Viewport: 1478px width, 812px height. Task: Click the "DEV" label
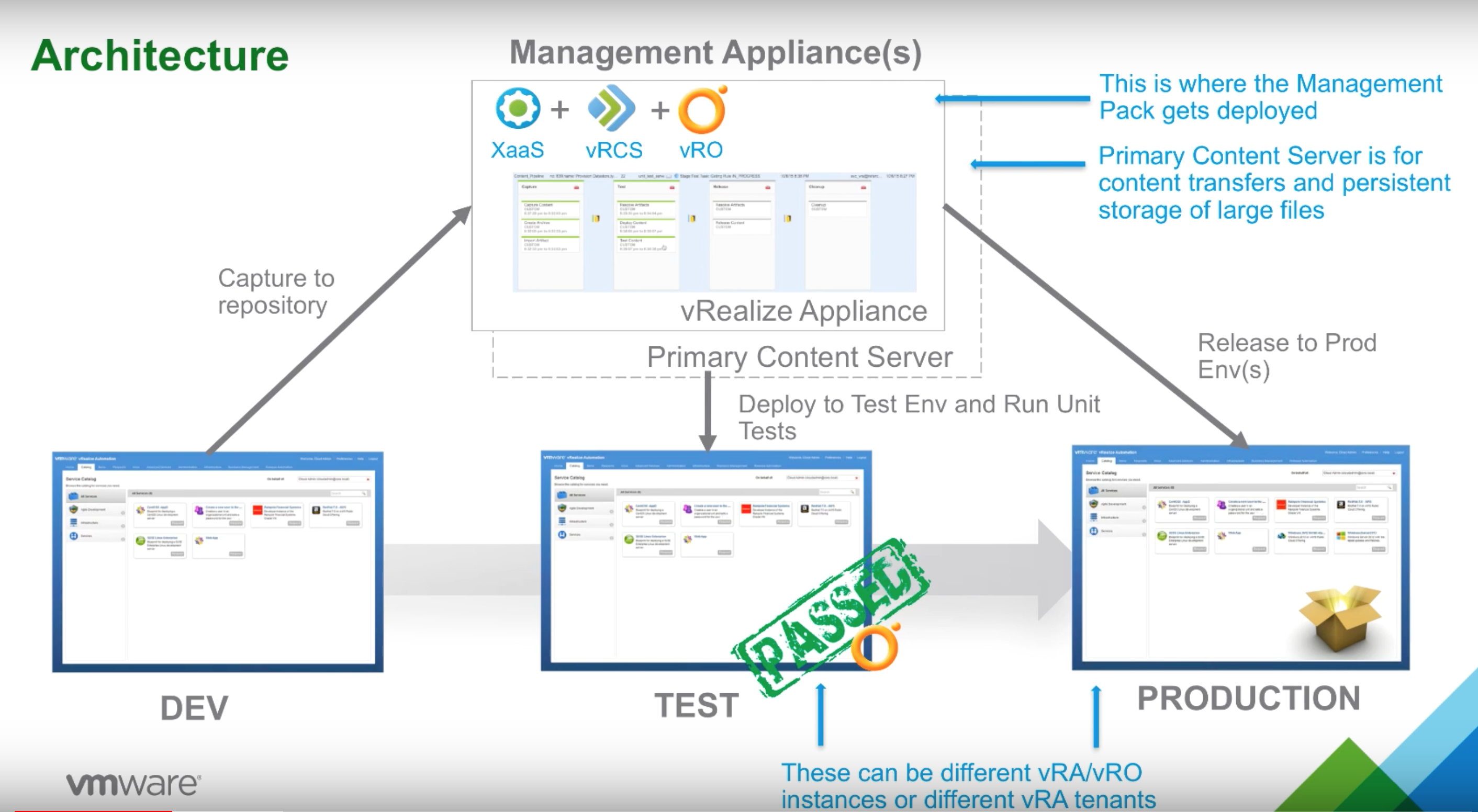click(194, 708)
